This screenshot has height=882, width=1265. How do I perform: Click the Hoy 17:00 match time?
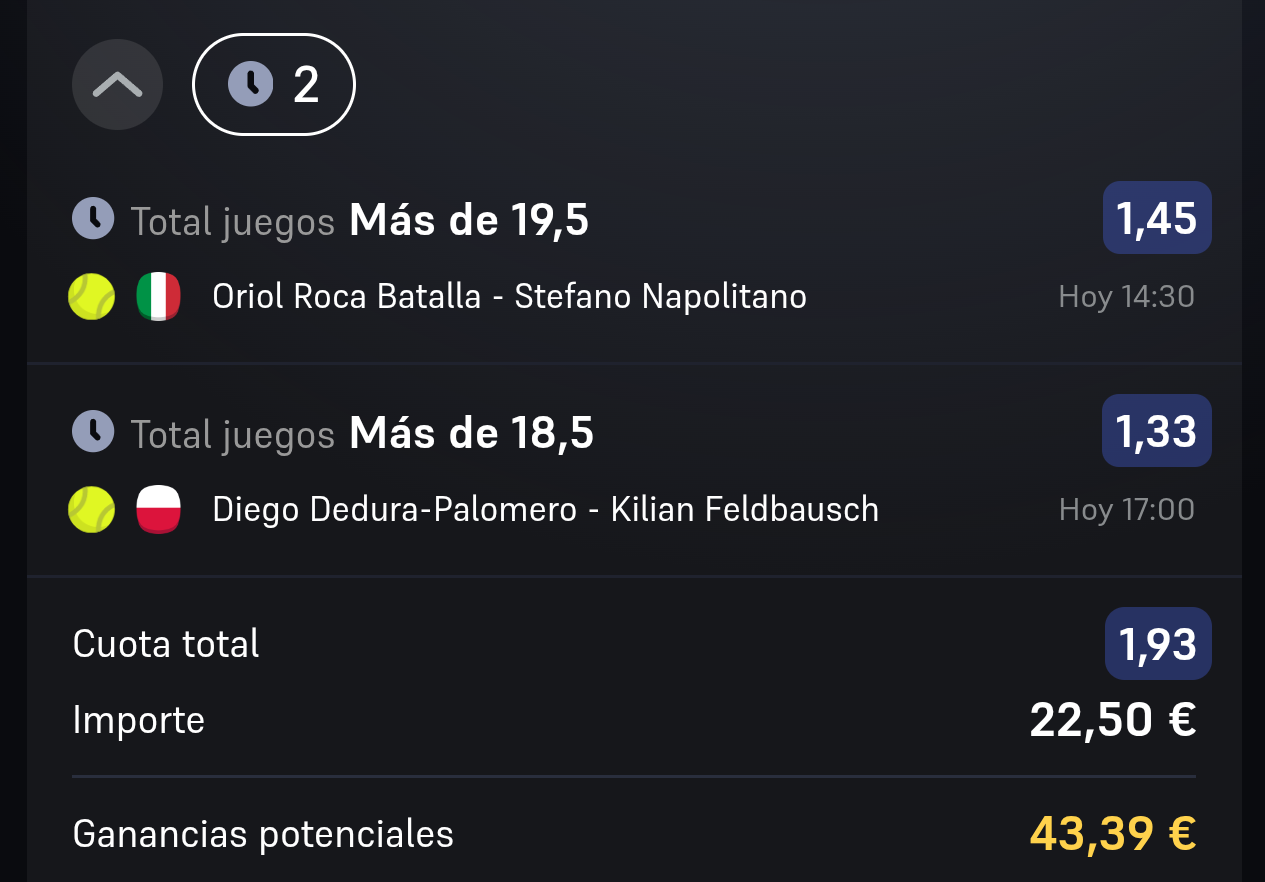(x=1127, y=510)
